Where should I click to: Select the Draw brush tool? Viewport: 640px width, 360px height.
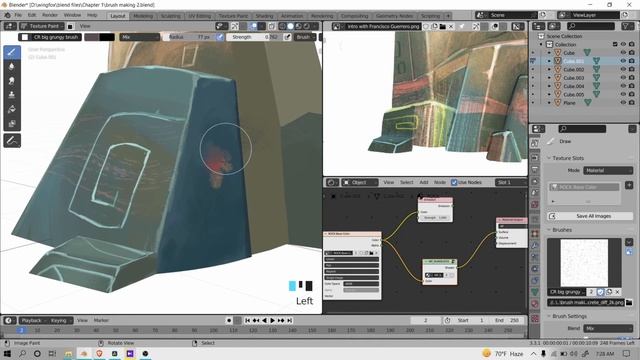pos(12,52)
